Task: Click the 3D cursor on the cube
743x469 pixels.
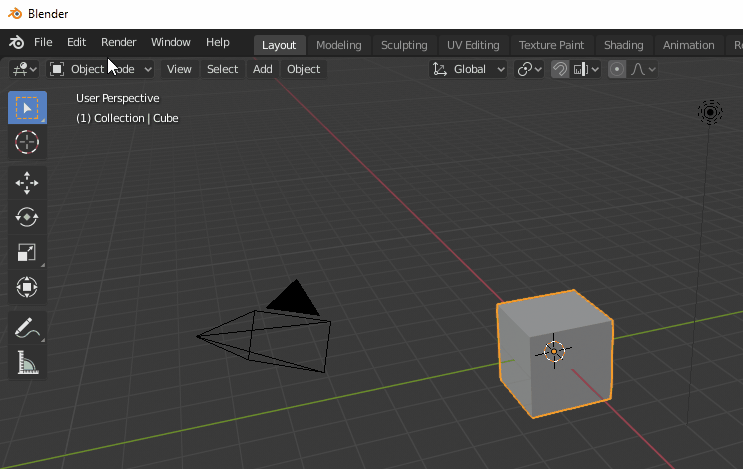Action: point(553,352)
